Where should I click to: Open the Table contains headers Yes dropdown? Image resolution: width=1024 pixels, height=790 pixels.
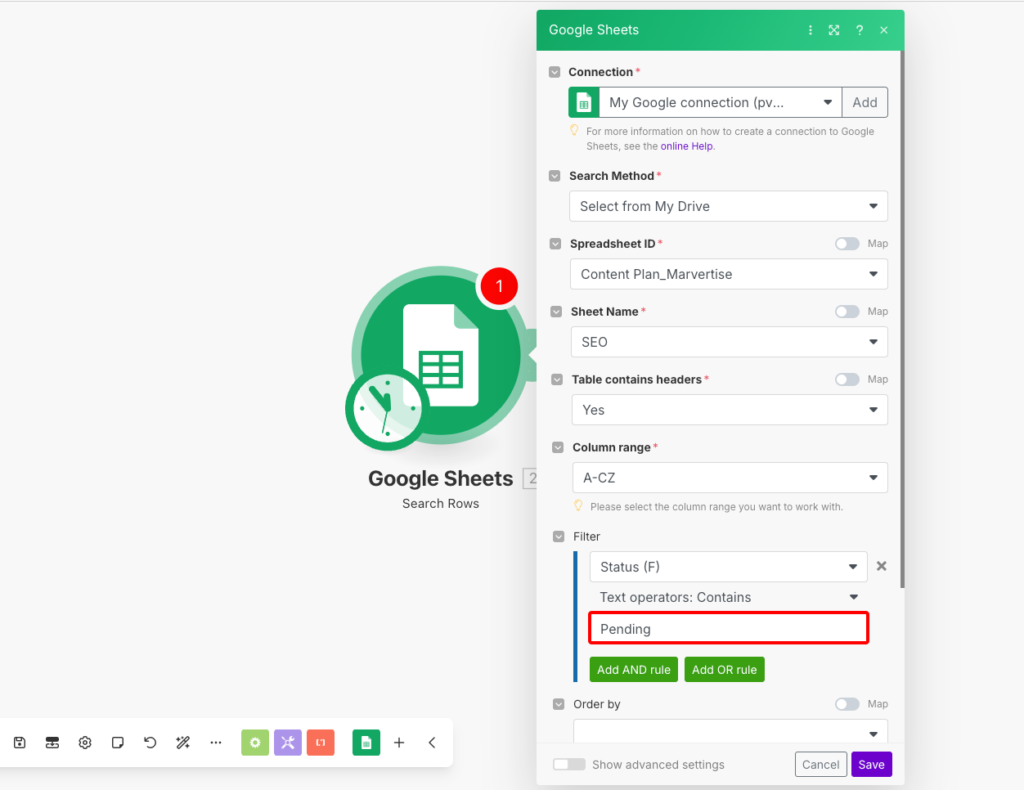click(x=729, y=410)
